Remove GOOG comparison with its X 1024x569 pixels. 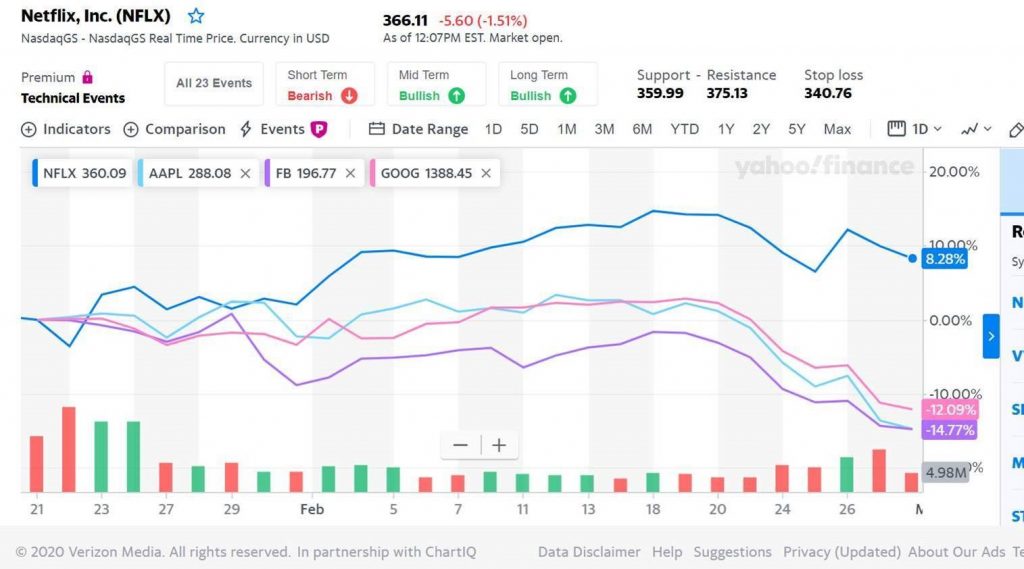point(486,173)
